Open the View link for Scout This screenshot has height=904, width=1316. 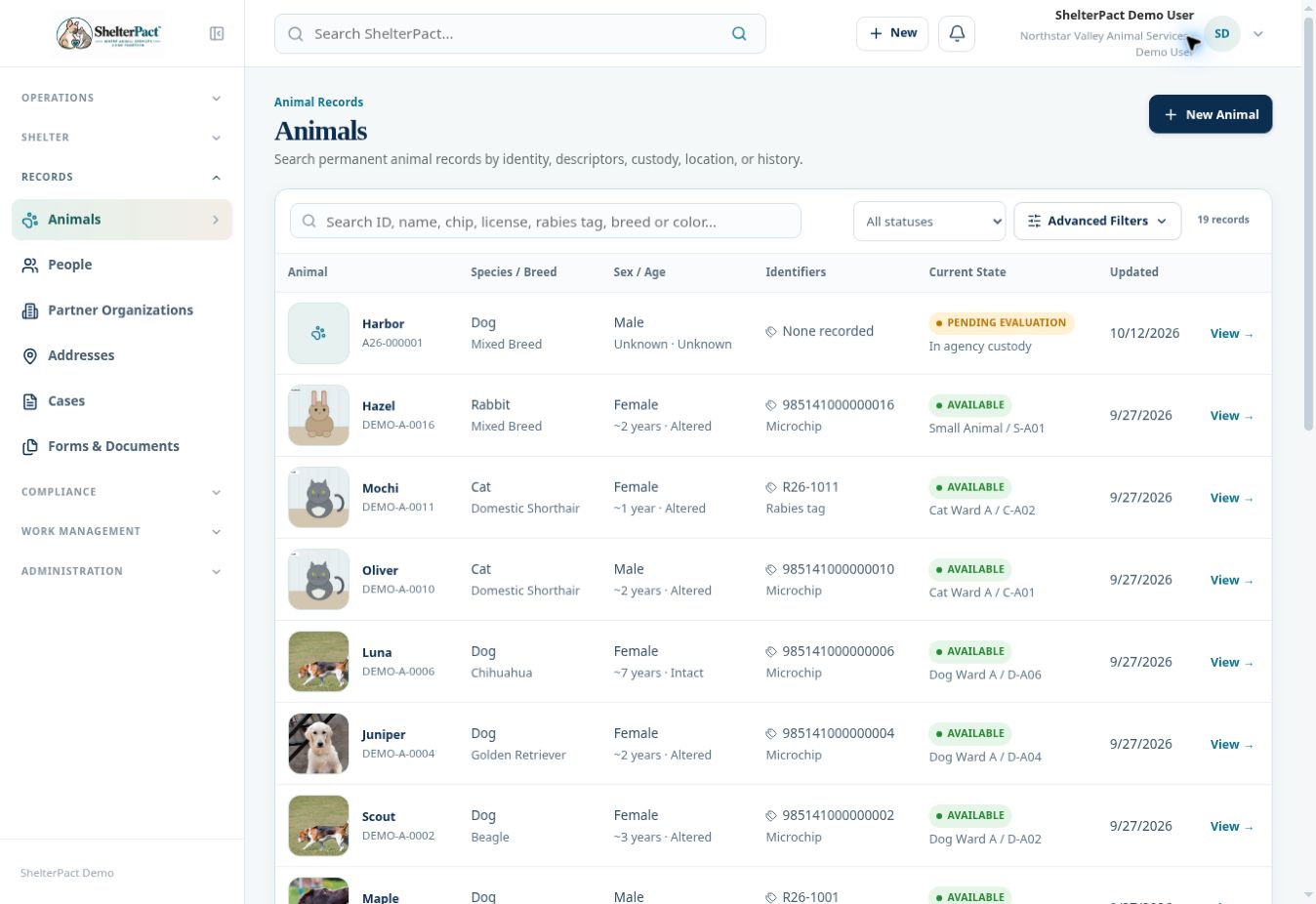click(1231, 826)
